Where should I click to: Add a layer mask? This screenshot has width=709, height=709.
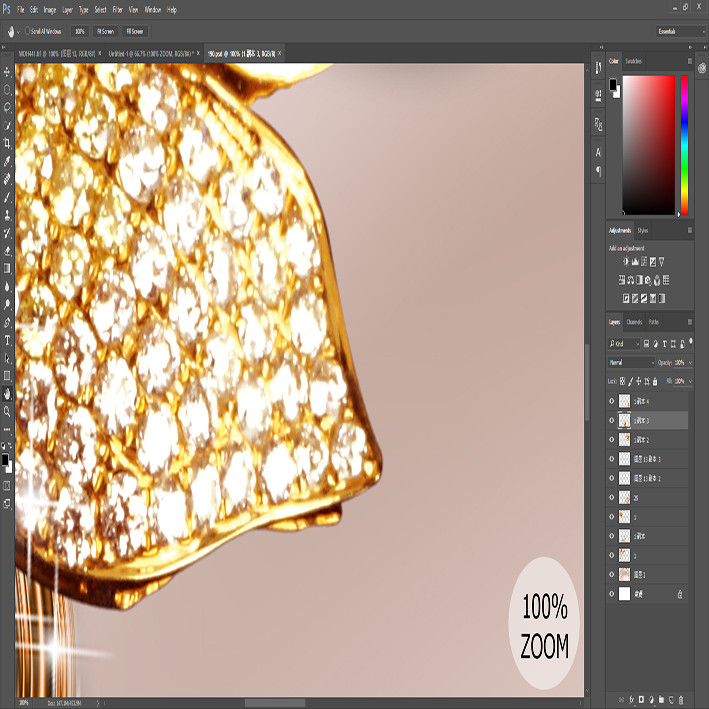[641, 699]
